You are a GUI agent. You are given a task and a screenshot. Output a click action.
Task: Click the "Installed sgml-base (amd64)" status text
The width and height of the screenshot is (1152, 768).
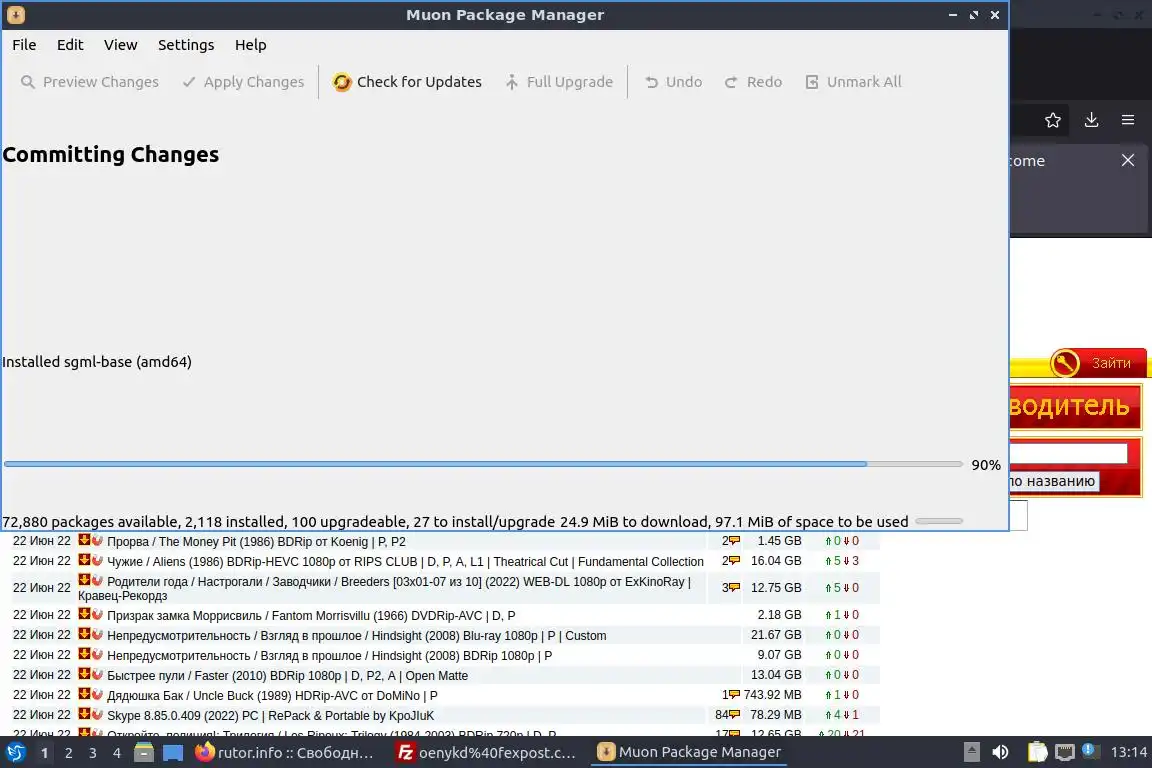(x=97, y=362)
